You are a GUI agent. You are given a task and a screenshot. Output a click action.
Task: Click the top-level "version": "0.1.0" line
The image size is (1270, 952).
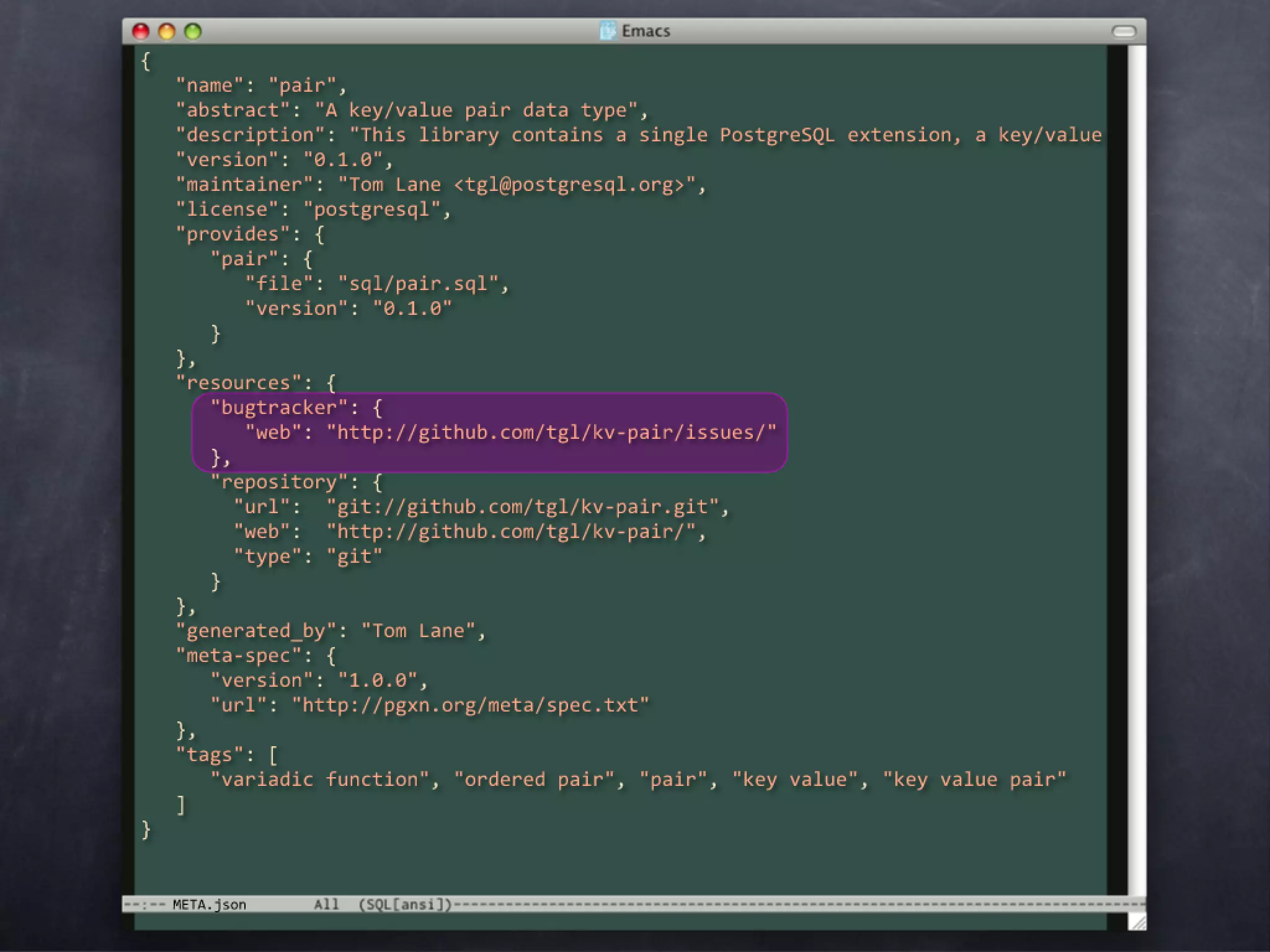coord(285,160)
